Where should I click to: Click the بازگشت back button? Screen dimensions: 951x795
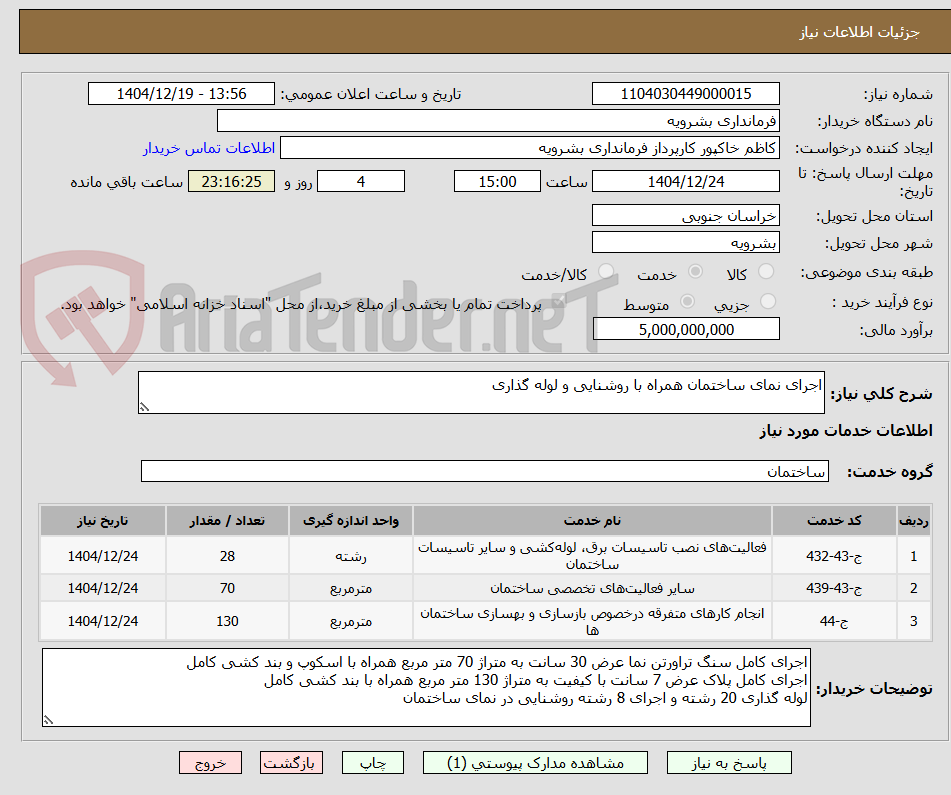click(291, 763)
